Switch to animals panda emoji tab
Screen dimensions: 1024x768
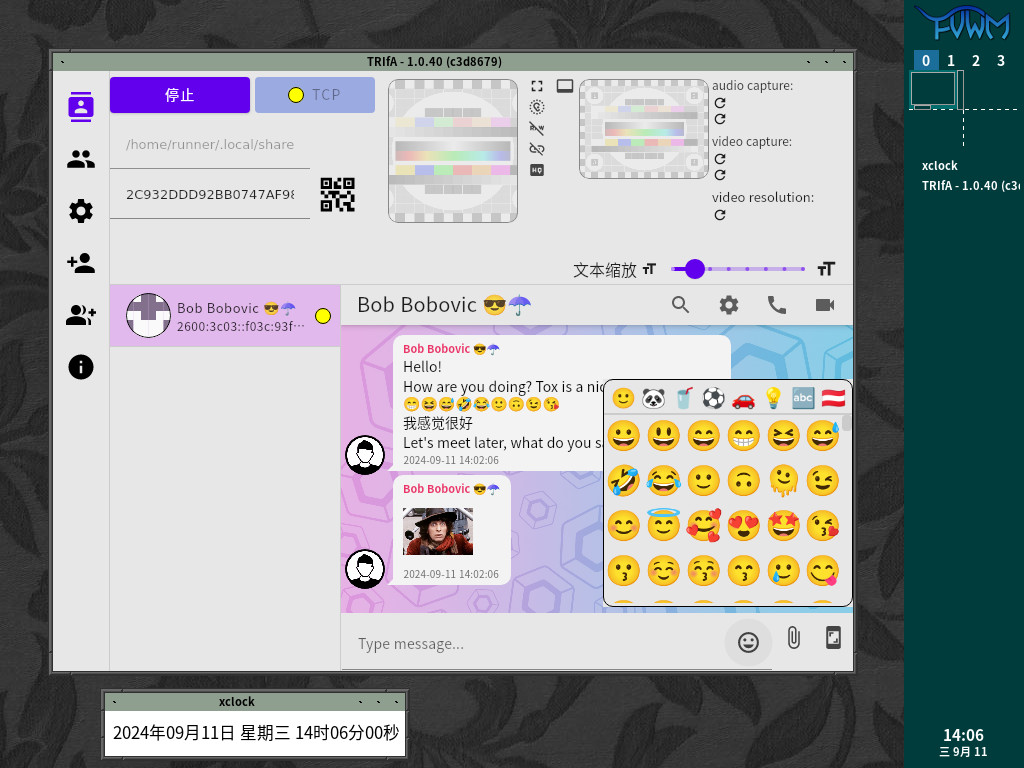(653, 398)
